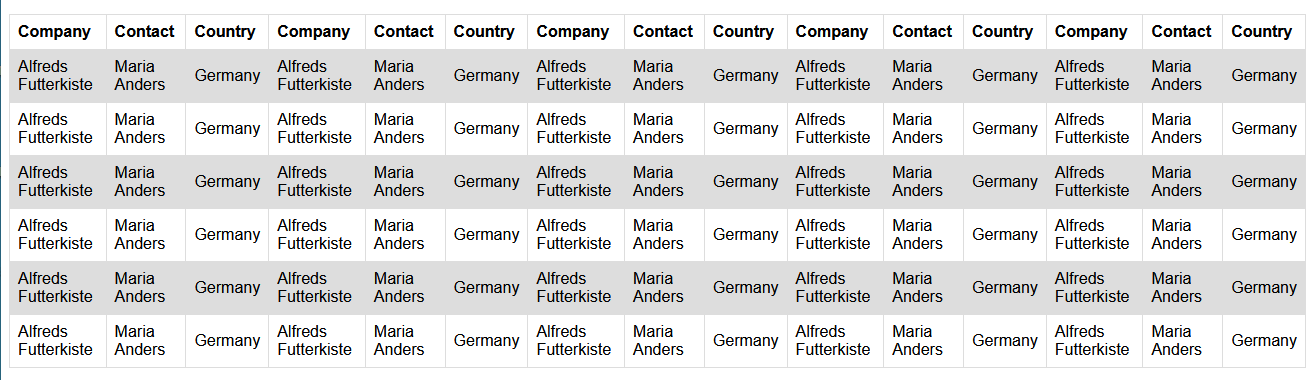Click Germany in the last row's last column
Image resolution: width=1311 pixels, height=380 pixels.
[1264, 340]
